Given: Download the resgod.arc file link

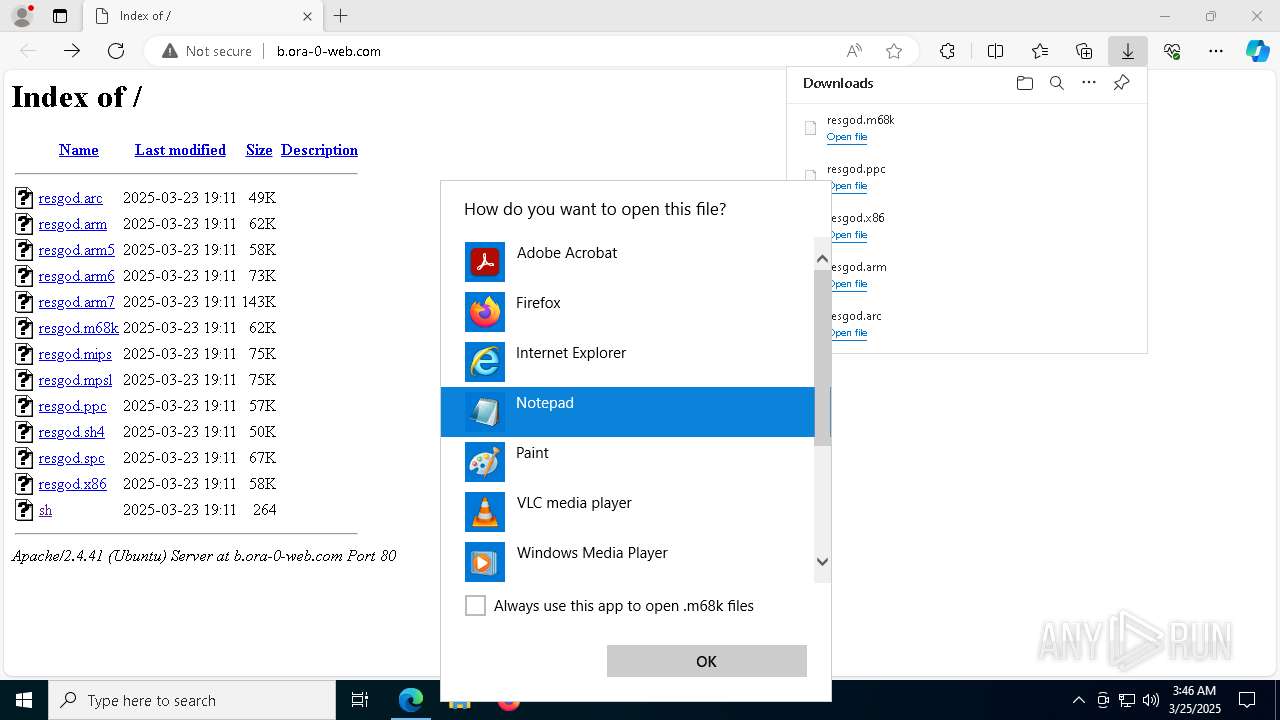Looking at the screenshot, I should (70, 198).
